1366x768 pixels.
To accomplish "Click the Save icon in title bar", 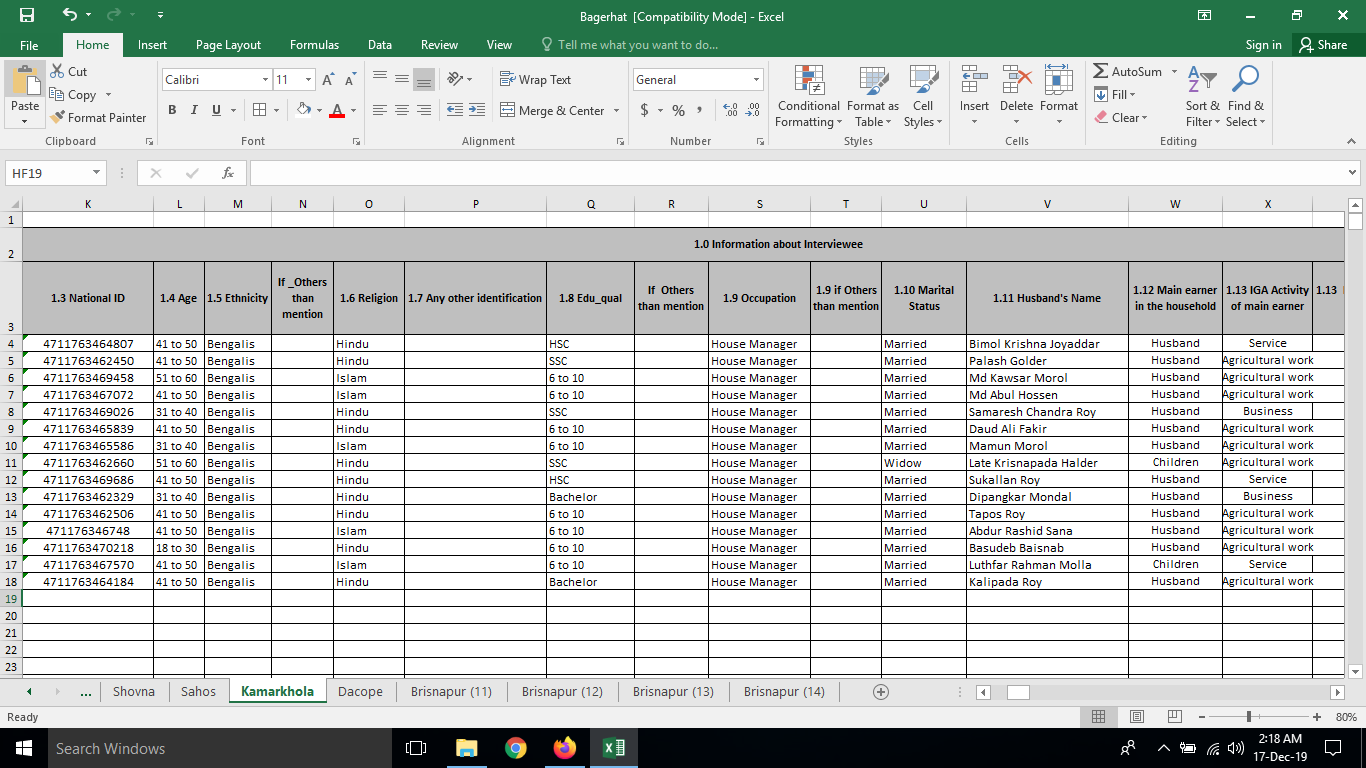I will pyautogui.click(x=27, y=15).
